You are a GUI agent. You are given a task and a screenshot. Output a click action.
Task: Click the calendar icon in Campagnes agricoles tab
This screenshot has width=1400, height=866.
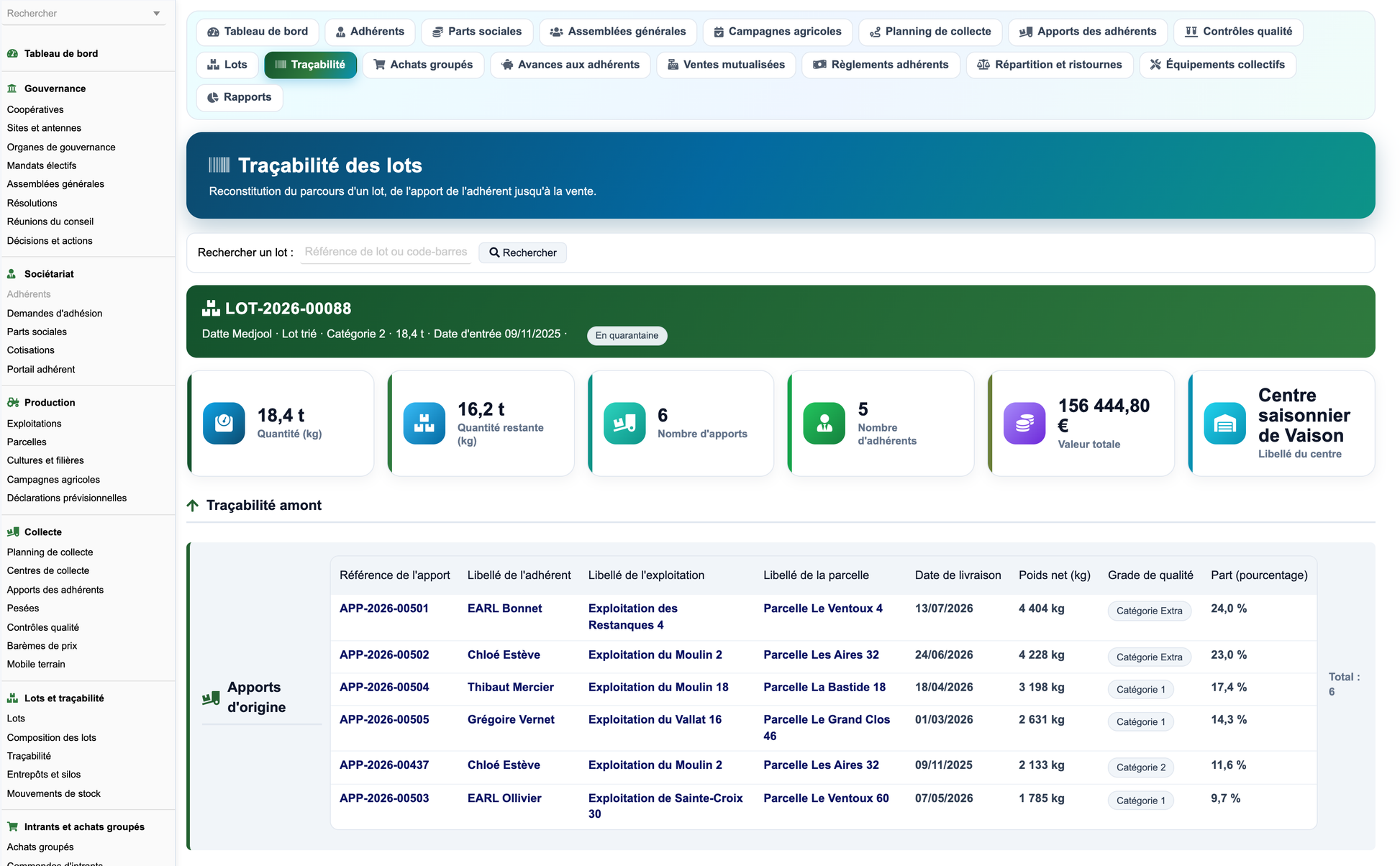[719, 32]
